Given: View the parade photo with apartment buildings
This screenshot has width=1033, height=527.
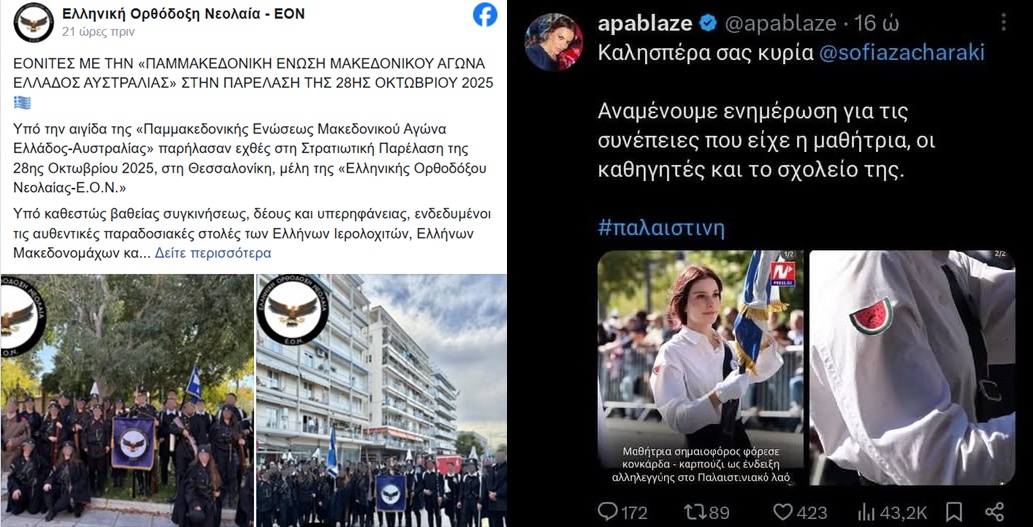Looking at the screenshot, I should click(x=381, y=401).
